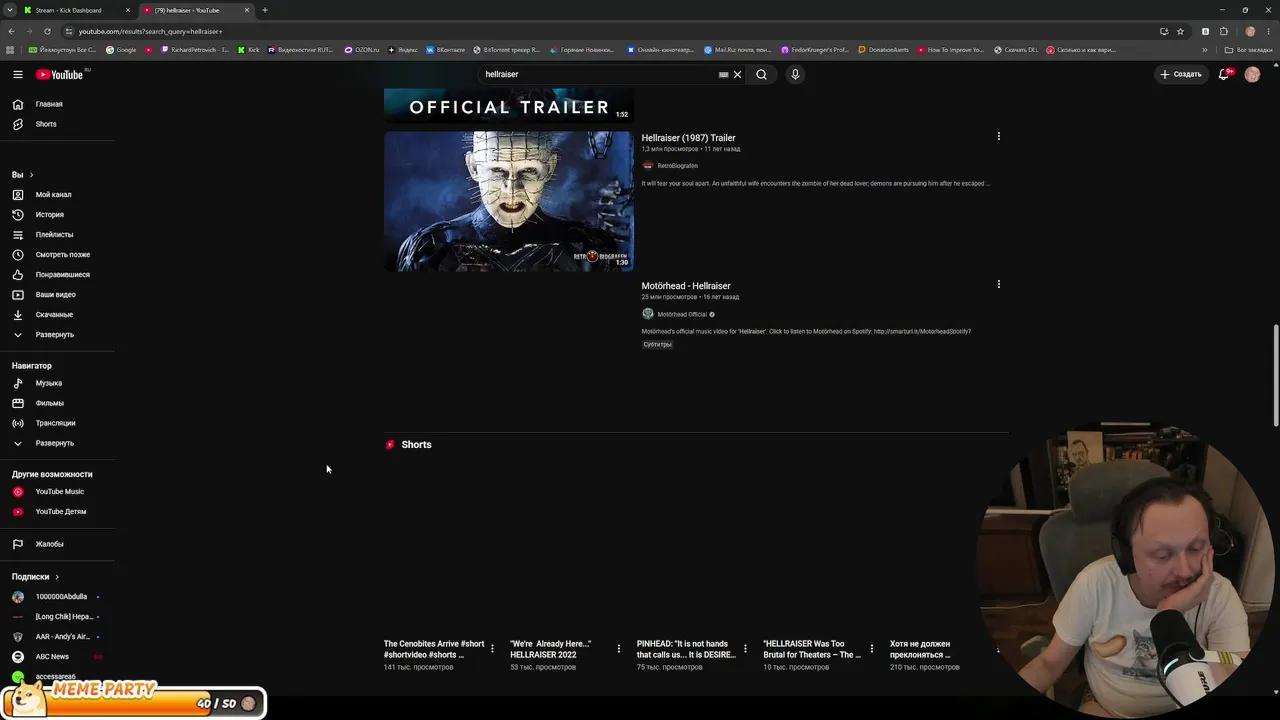
Task: Open YouTube Music link
Action: pos(59,492)
